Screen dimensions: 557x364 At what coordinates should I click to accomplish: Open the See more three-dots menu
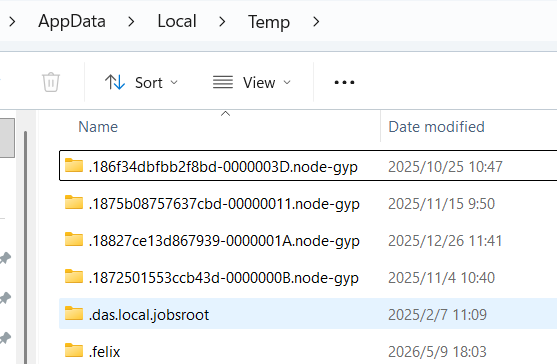click(x=344, y=82)
